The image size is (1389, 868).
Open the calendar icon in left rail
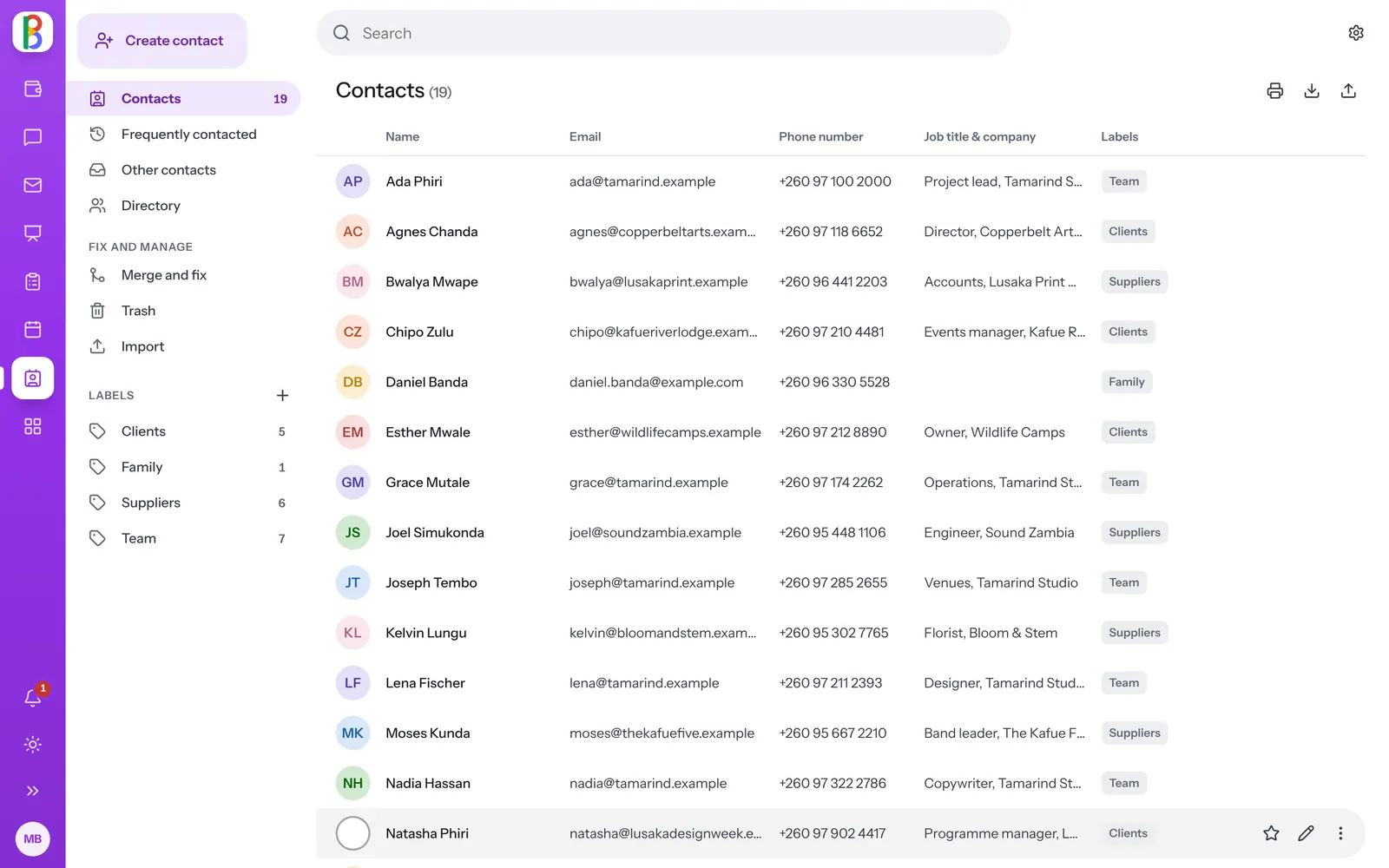[x=32, y=330]
